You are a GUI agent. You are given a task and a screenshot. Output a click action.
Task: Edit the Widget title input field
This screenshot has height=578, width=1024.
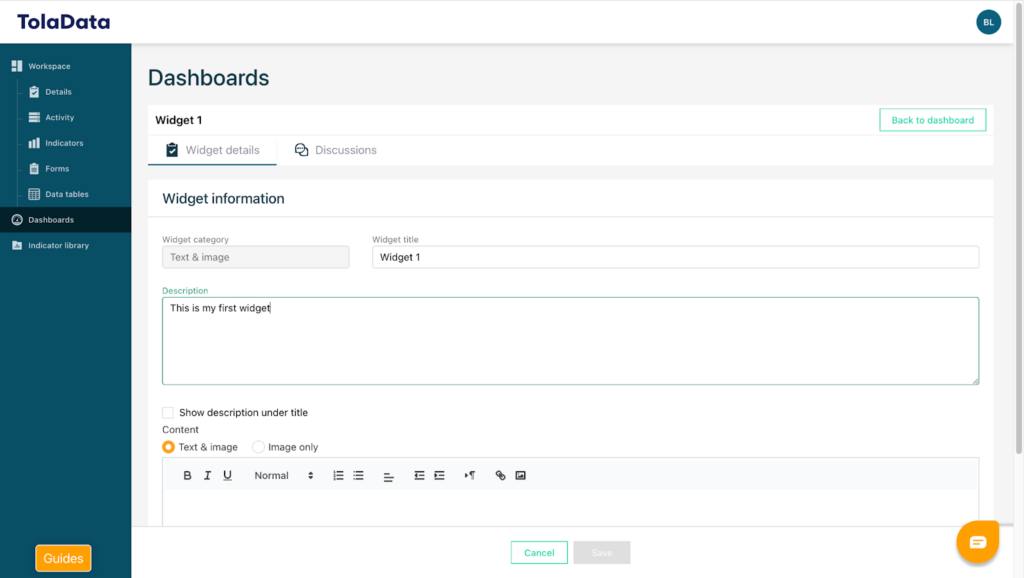pos(673,257)
